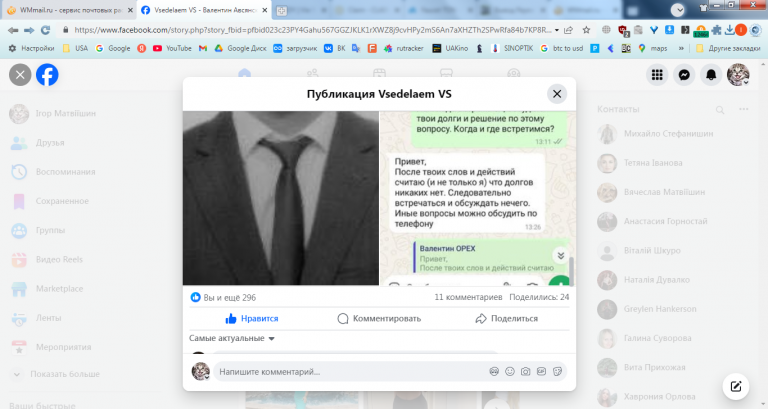Open the avatar sticker icon in comment box
The image size is (768, 409).
(494, 372)
